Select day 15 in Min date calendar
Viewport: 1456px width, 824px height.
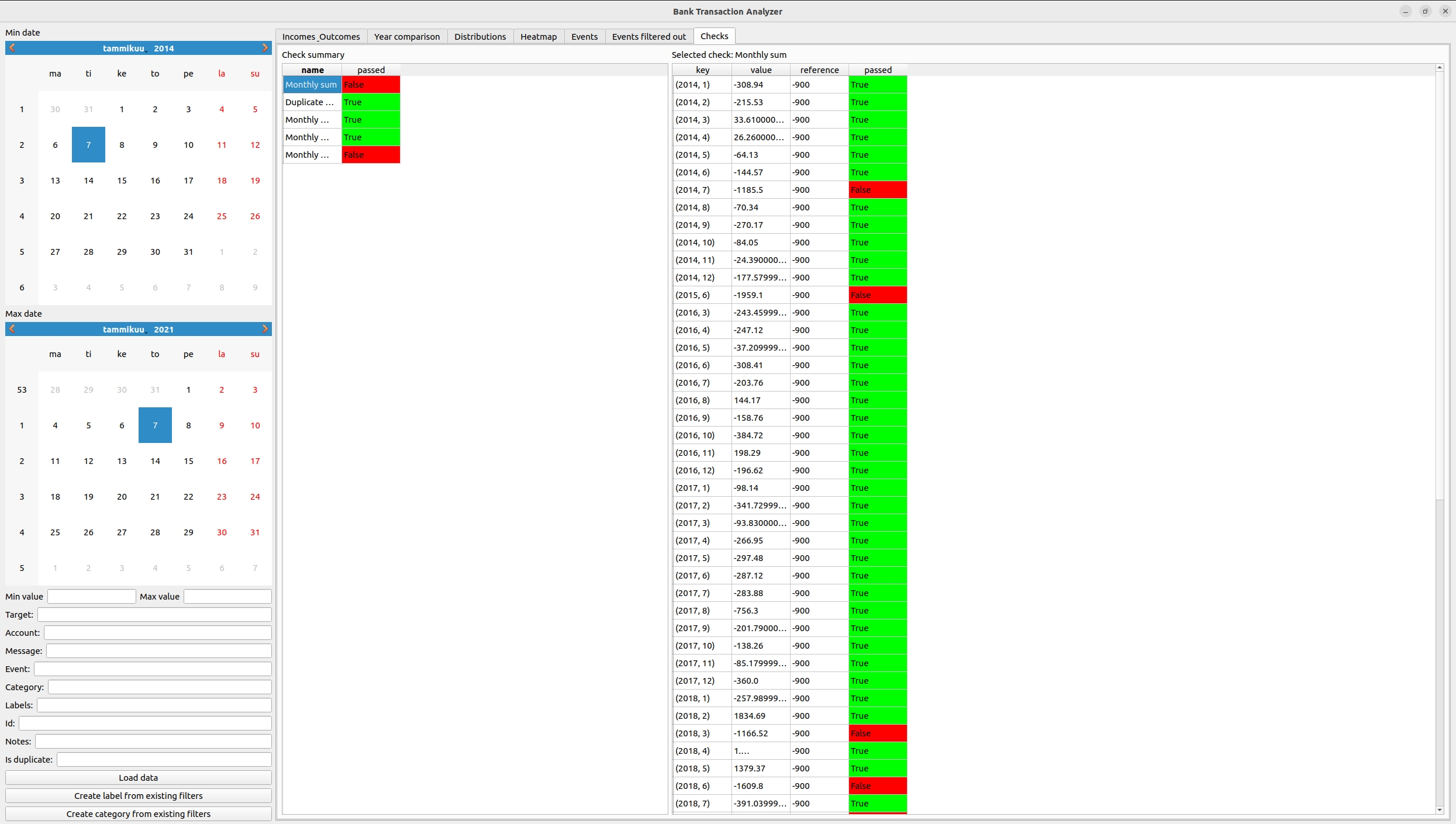click(122, 181)
